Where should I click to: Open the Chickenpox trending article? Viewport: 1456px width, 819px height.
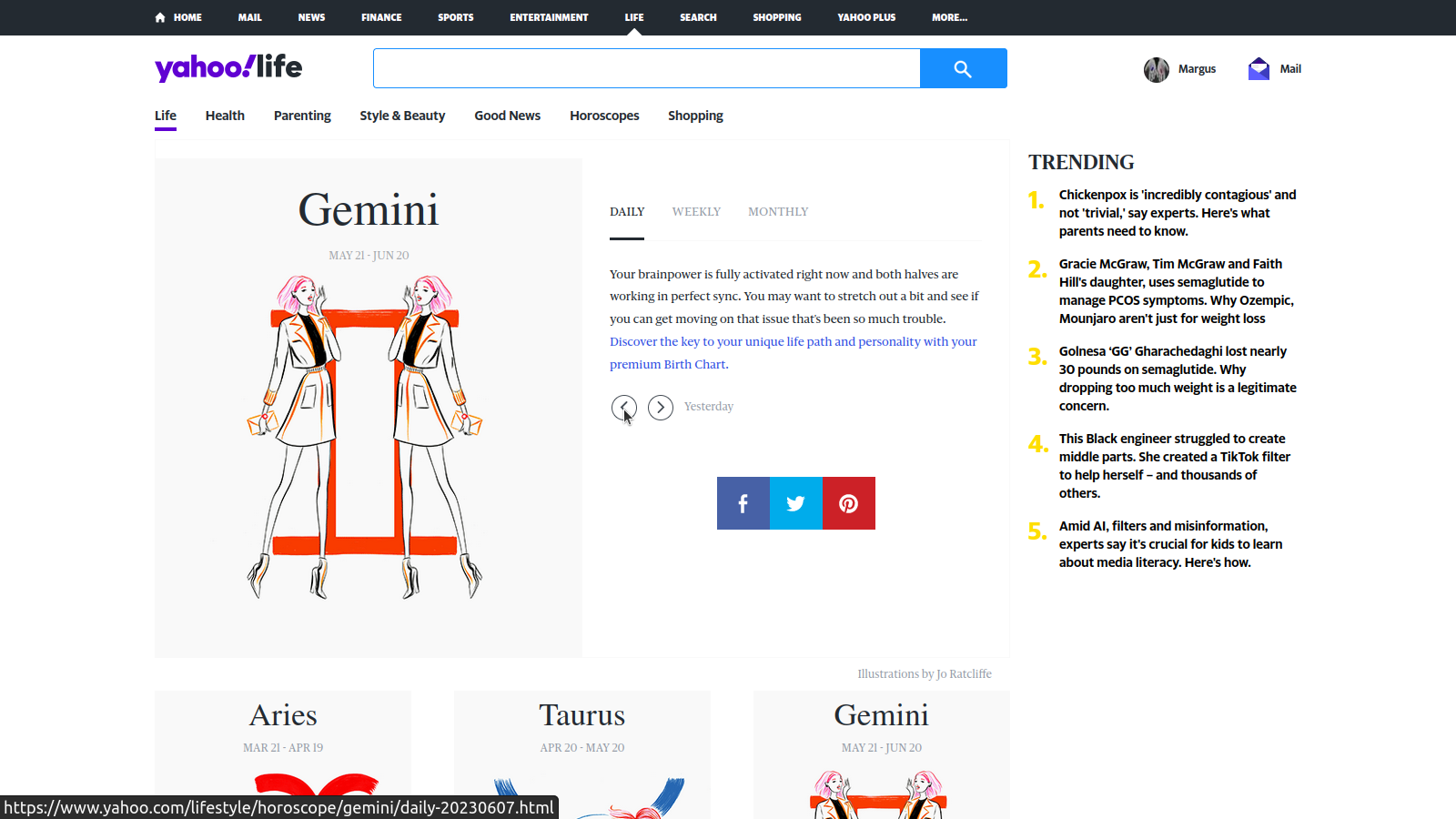[x=1178, y=213]
